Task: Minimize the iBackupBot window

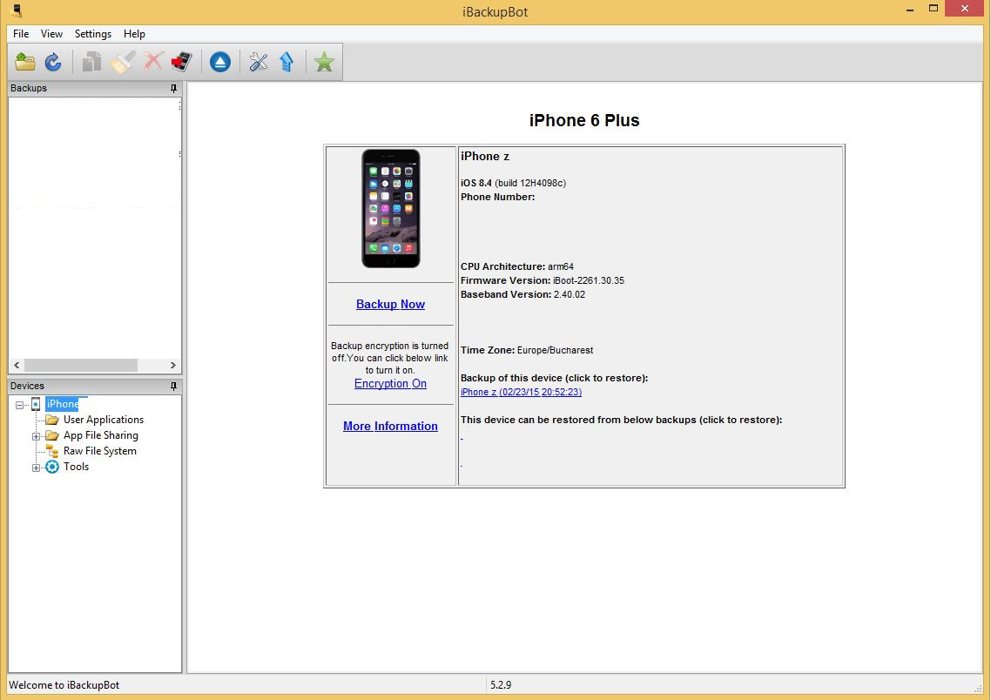Action: [x=909, y=9]
